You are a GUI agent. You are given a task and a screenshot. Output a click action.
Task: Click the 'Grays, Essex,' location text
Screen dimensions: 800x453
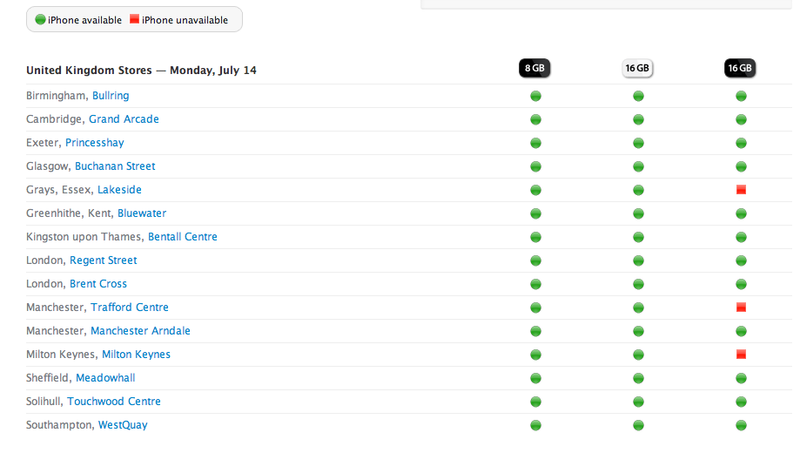[60, 190]
